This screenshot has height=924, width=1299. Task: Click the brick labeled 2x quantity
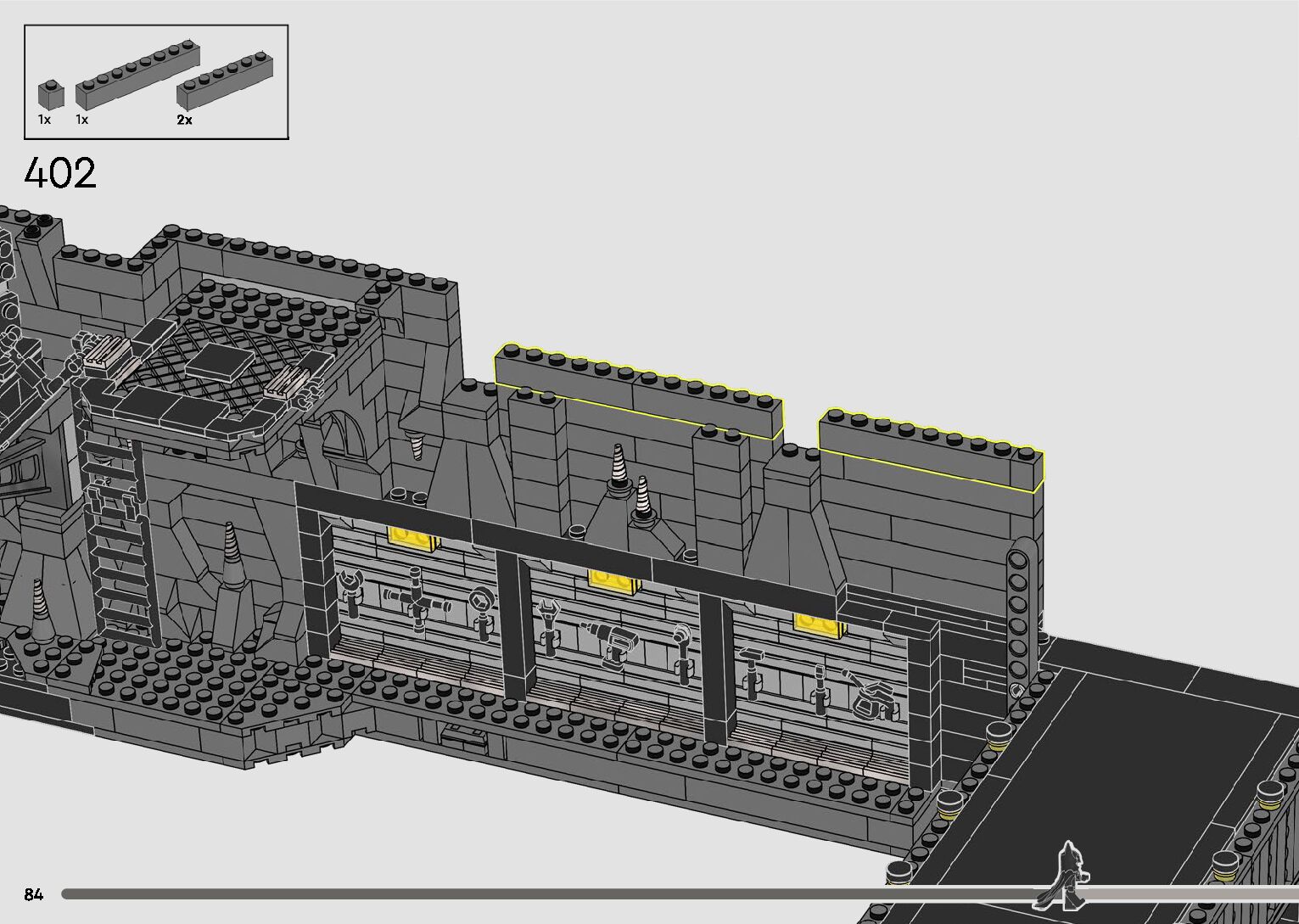point(225,81)
